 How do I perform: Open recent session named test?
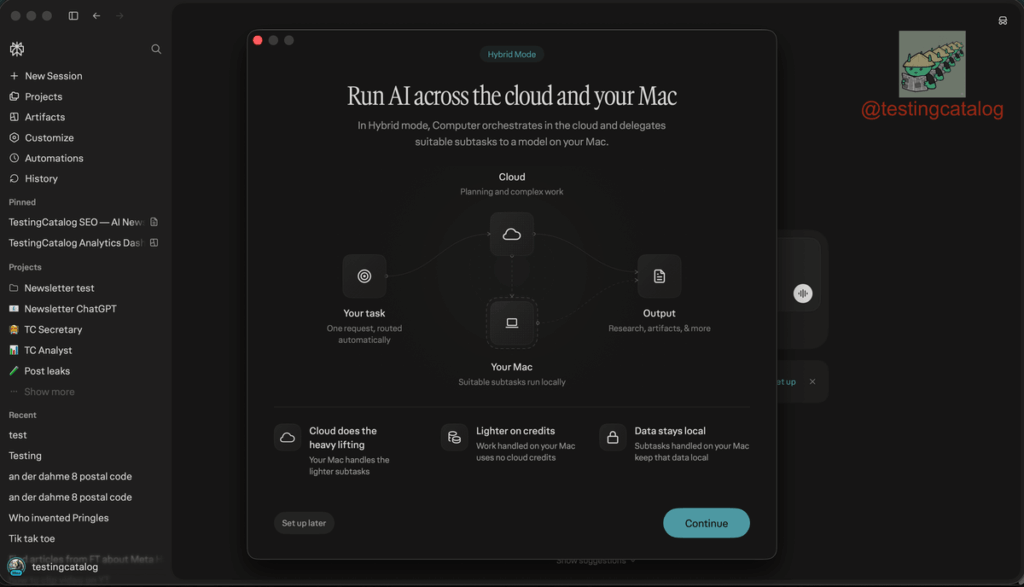(x=18, y=435)
